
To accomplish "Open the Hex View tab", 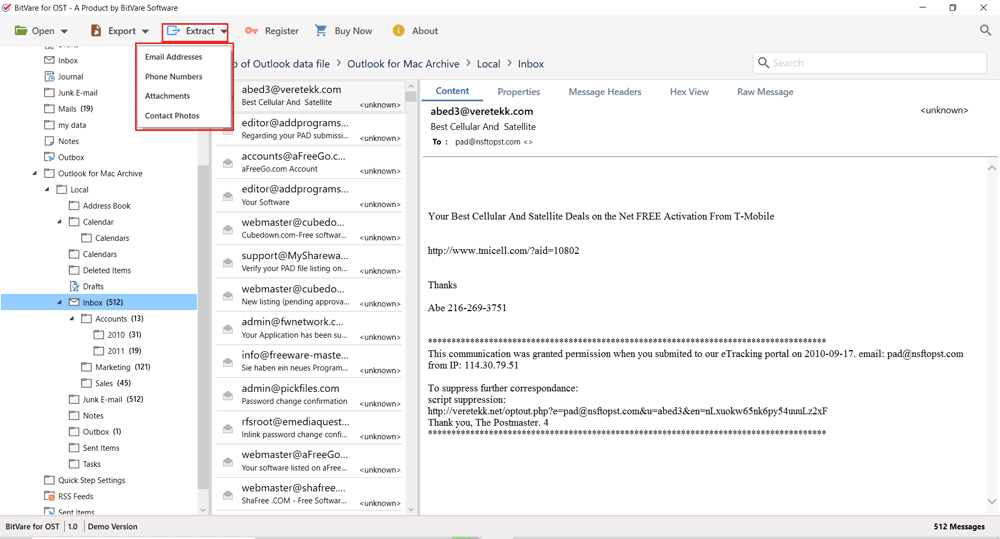I will click(x=689, y=92).
